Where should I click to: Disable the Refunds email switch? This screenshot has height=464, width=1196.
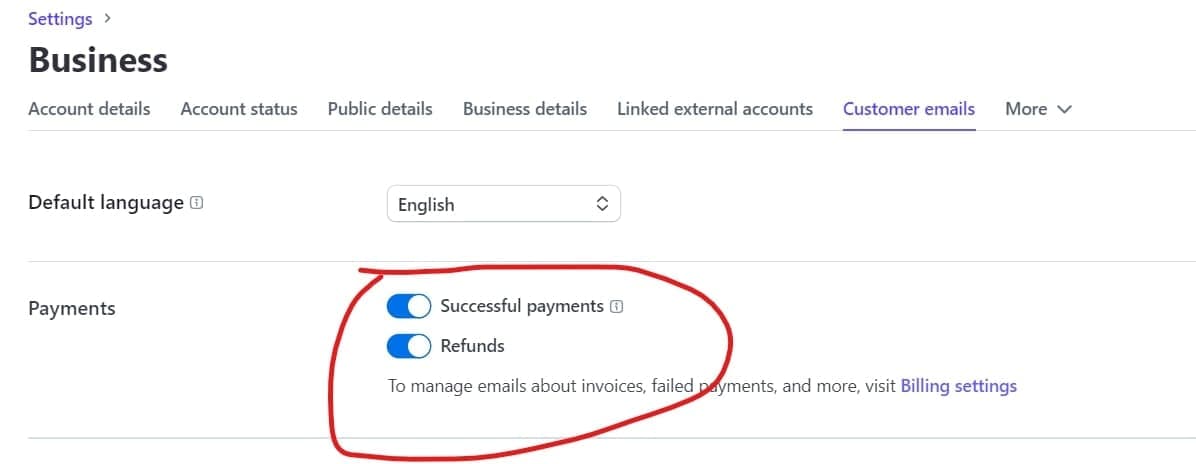408,346
